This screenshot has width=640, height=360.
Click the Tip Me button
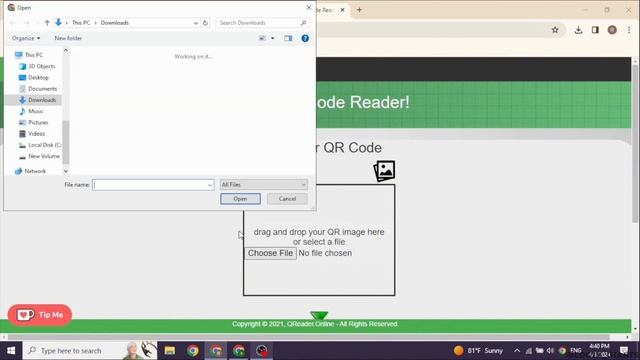coord(40,315)
